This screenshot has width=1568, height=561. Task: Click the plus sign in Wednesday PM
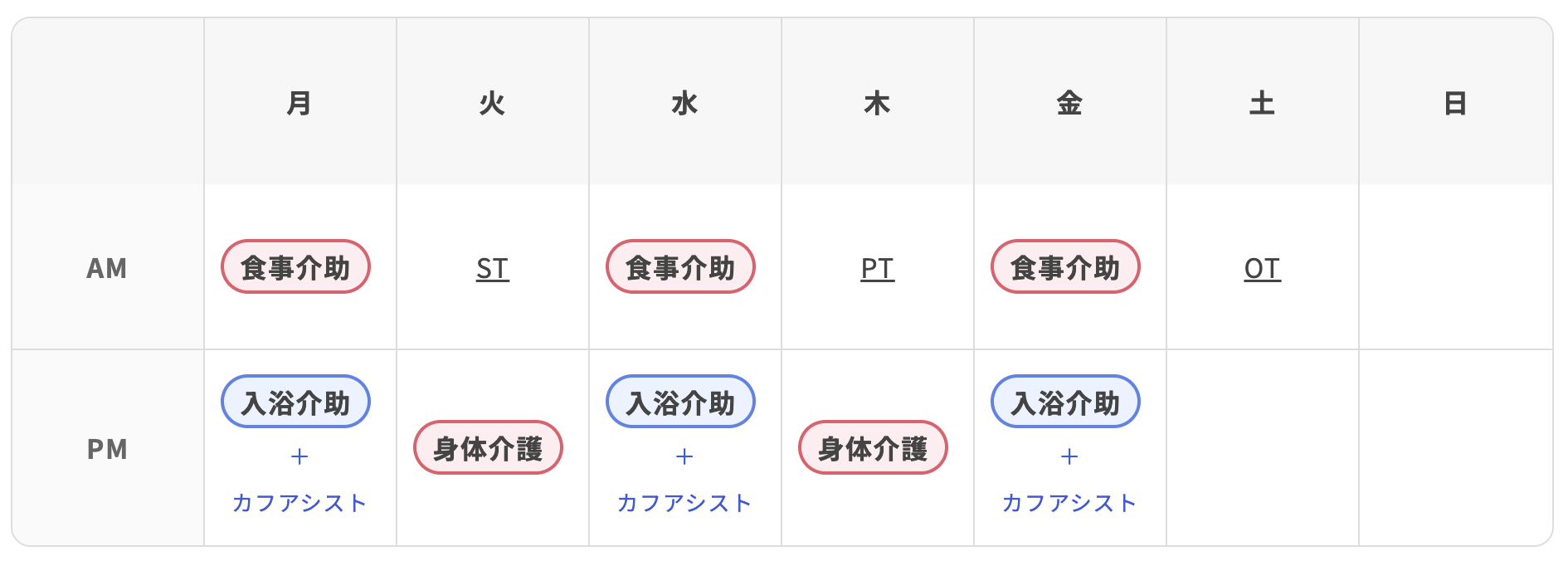point(684,456)
